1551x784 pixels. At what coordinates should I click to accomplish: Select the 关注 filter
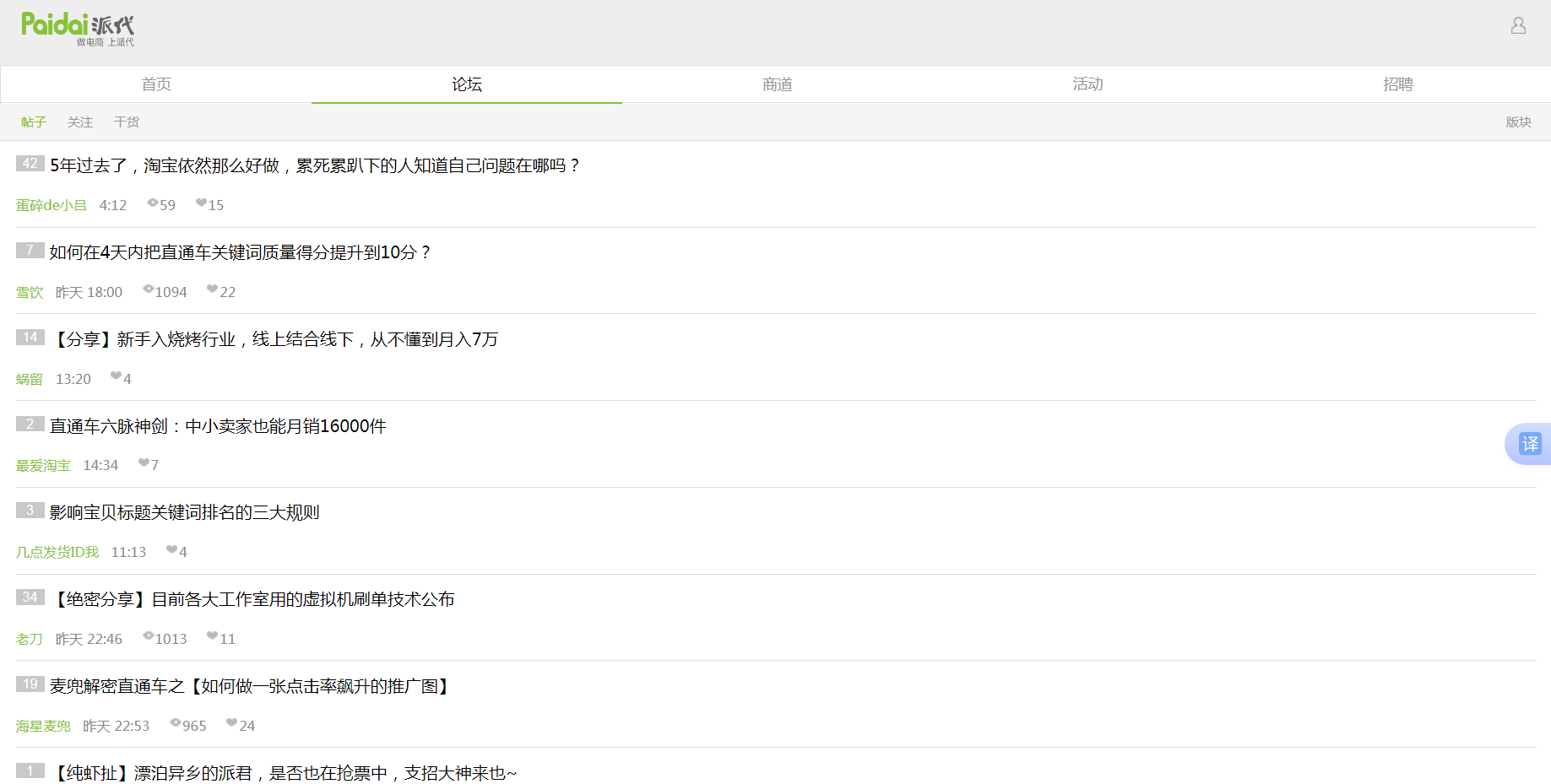coord(80,122)
